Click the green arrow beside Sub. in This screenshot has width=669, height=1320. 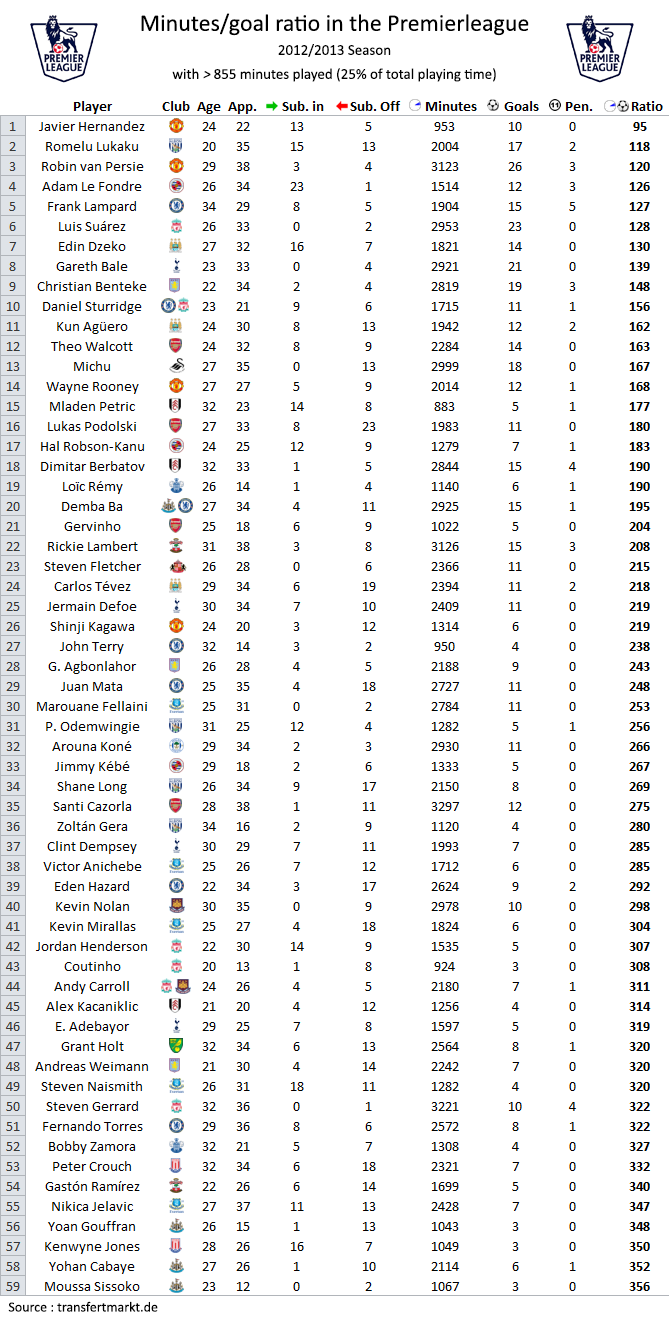pyautogui.click(x=273, y=106)
